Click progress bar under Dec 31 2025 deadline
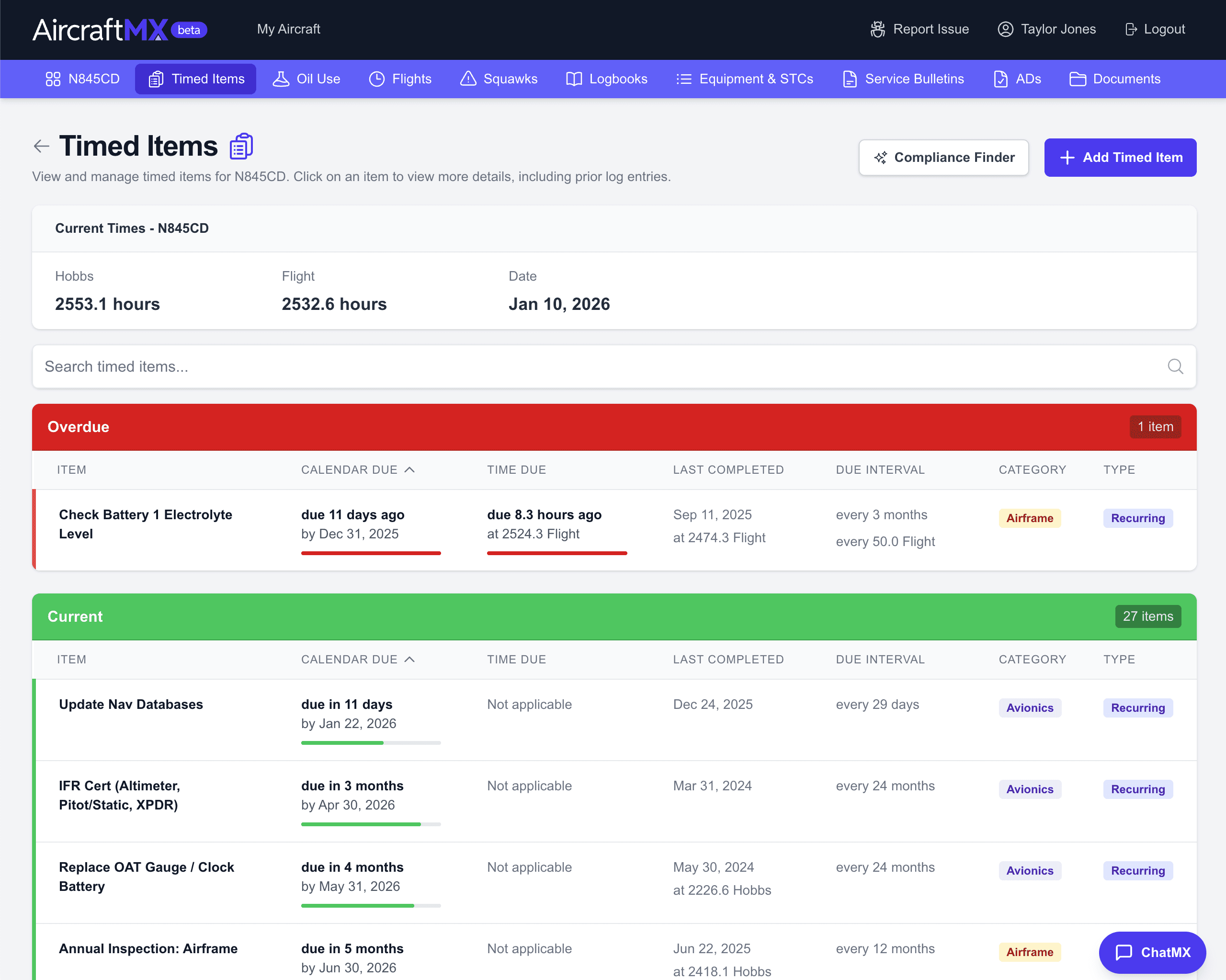Image resolution: width=1226 pixels, height=980 pixels. (x=371, y=553)
